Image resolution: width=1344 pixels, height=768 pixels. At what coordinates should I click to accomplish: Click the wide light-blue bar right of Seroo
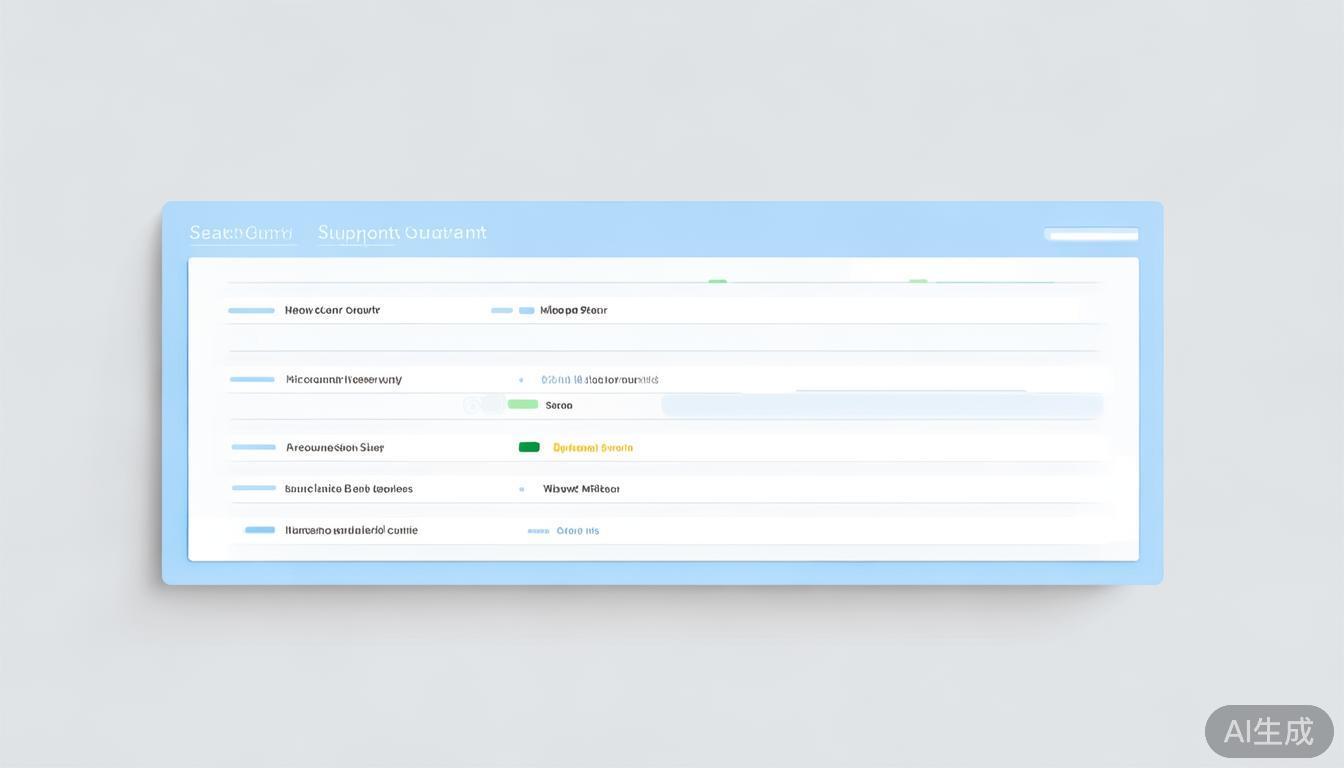coord(881,405)
